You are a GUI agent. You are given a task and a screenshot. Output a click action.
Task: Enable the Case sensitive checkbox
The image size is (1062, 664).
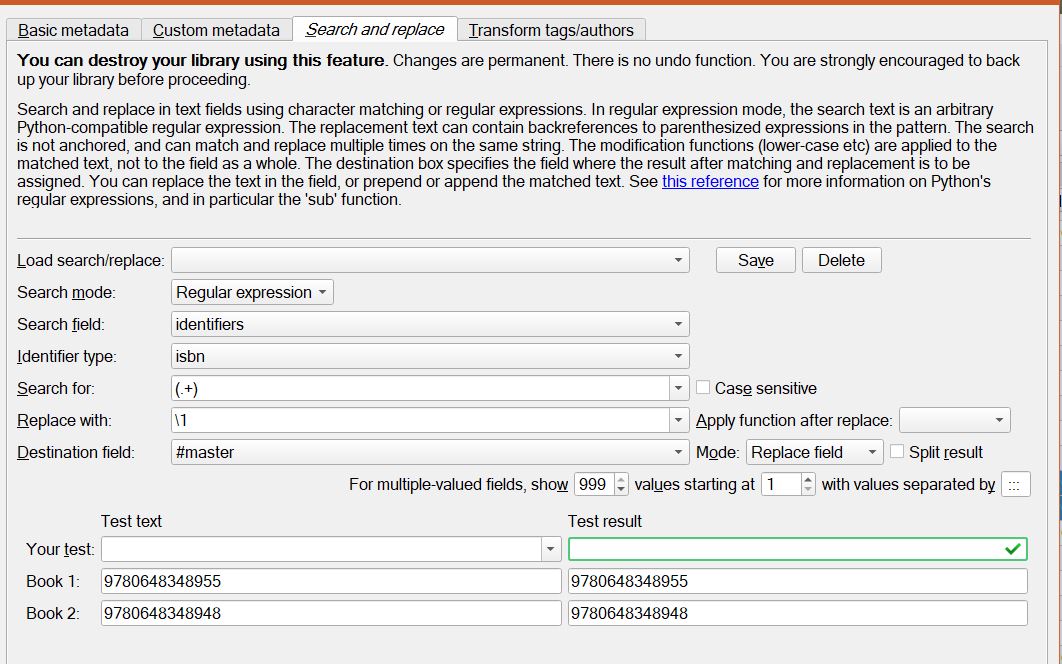[x=703, y=388]
